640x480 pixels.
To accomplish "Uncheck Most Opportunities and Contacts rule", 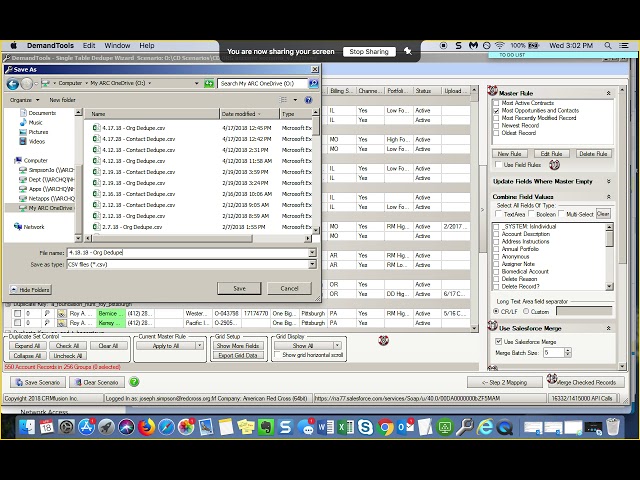I will click(496, 111).
